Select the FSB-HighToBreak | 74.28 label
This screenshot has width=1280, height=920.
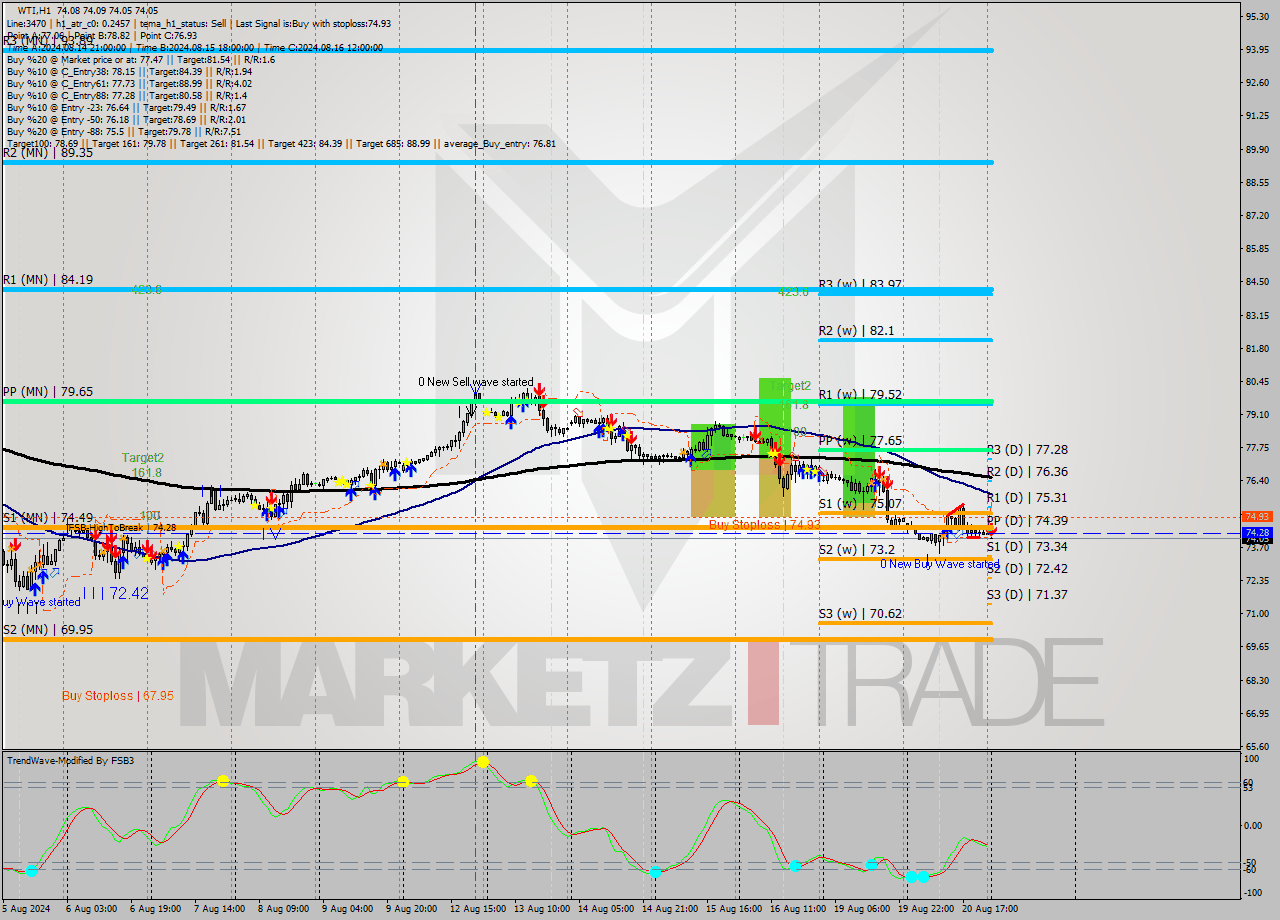(x=121, y=528)
